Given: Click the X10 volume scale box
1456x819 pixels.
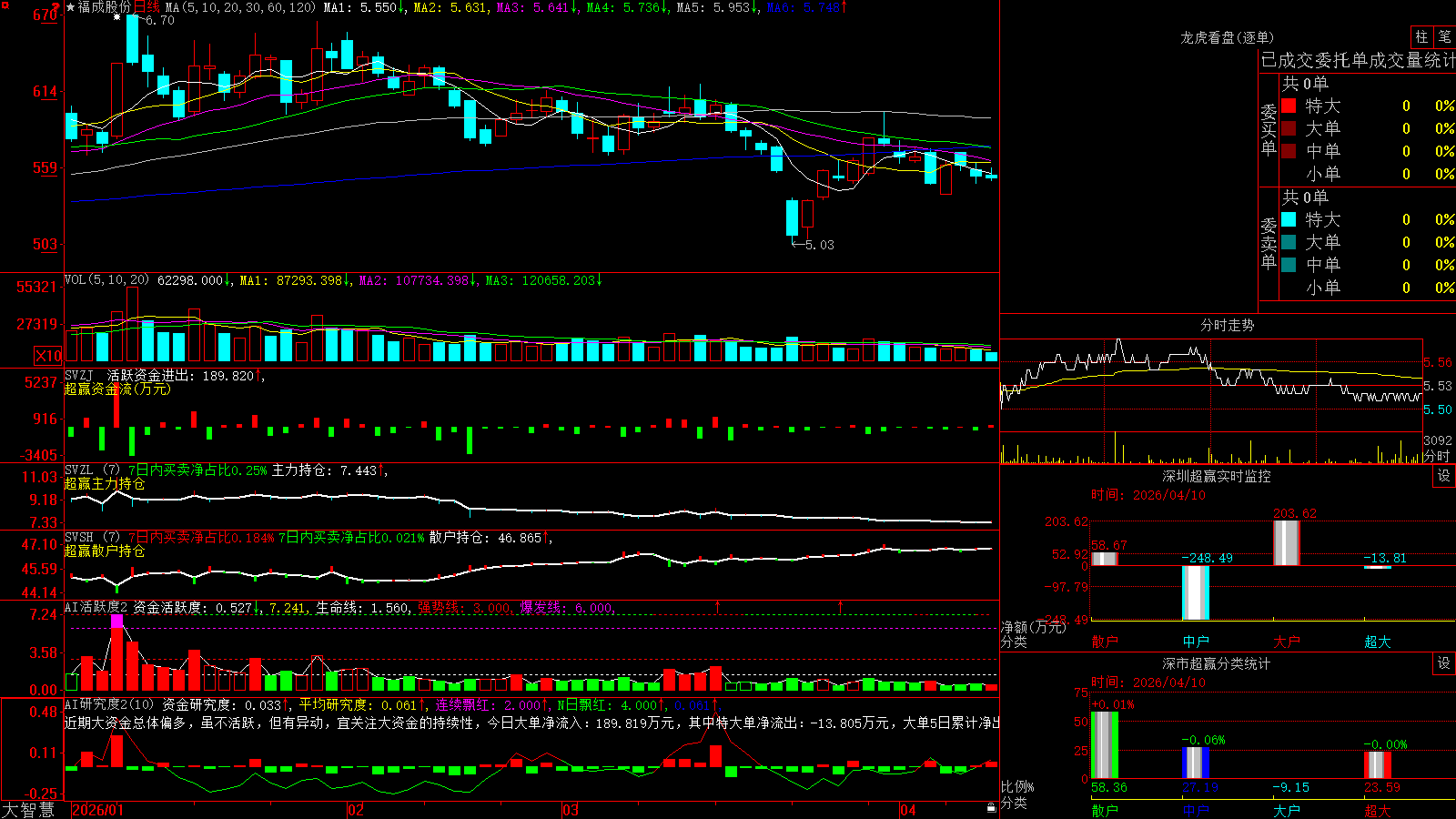Looking at the screenshot, I should tap(48, 356).
